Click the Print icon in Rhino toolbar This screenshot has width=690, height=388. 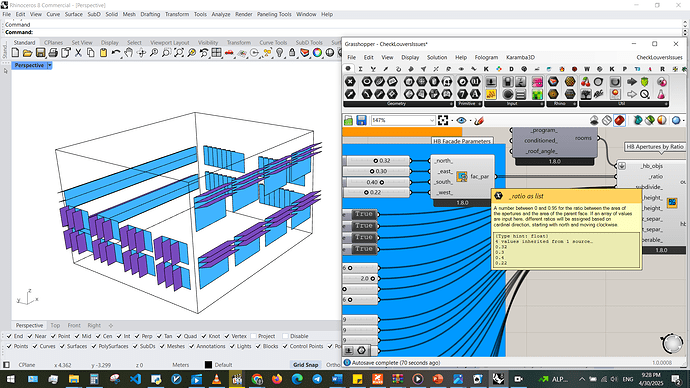pyautogui.click(x=53, y=53)
